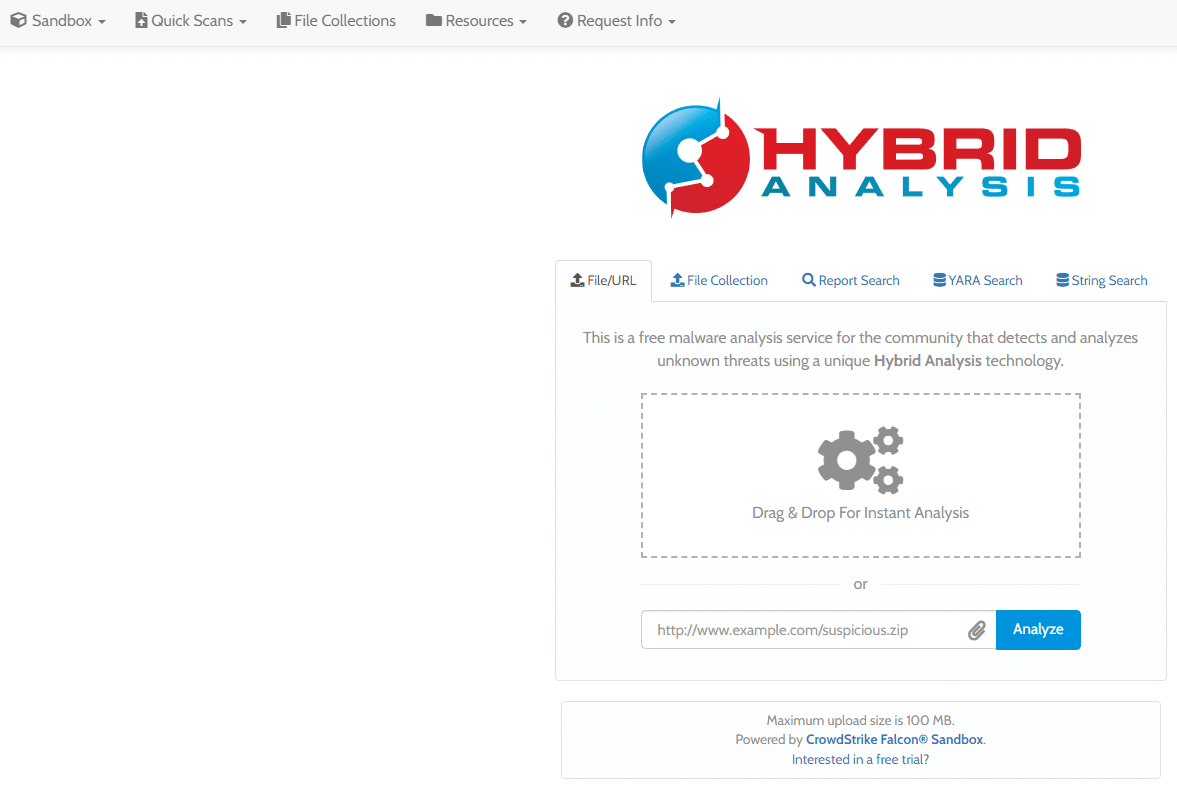
Task: Select the File/URL tab
Action: [x=604, y=281]
